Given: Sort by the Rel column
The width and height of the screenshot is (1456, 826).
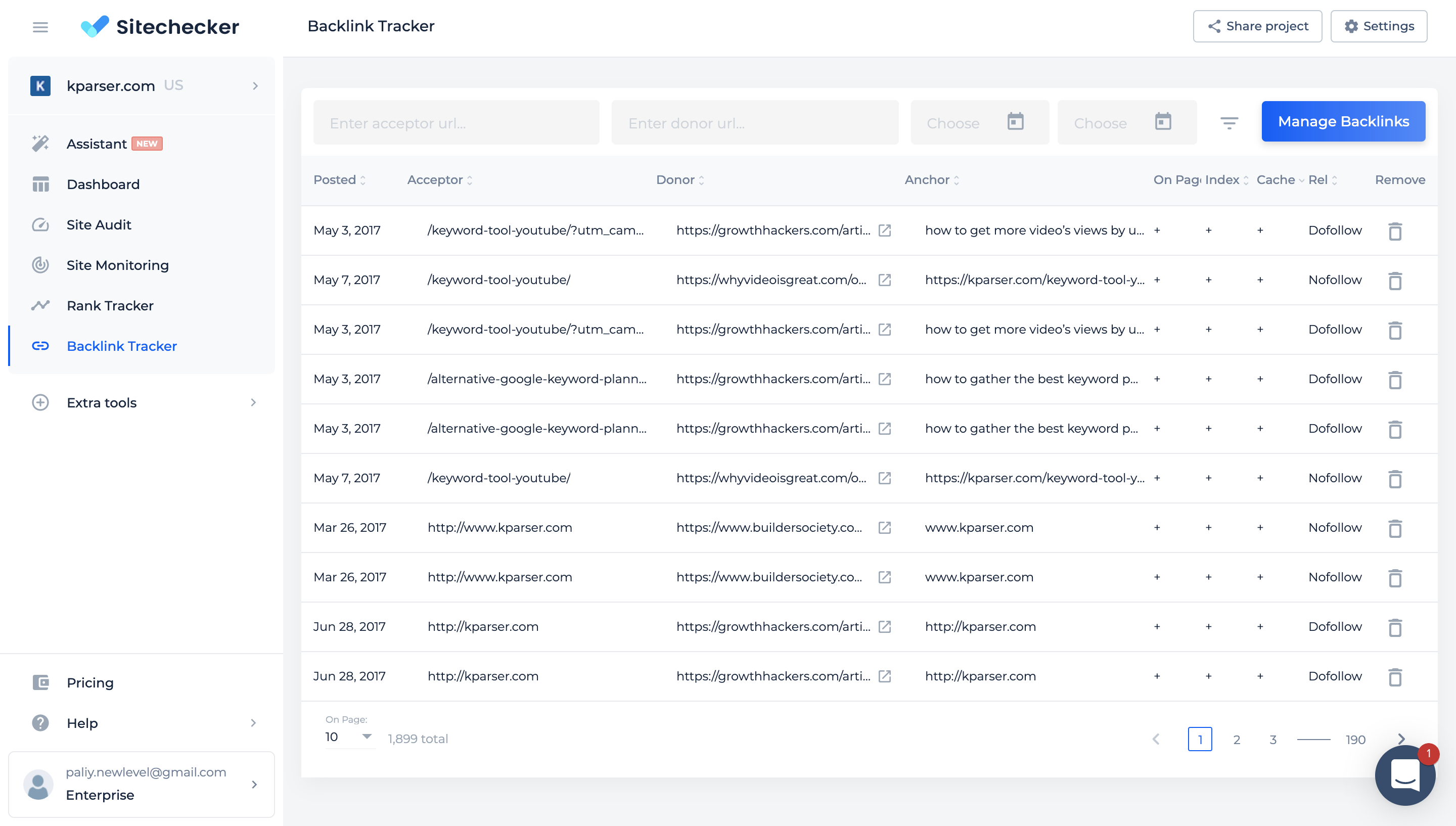Looking at the screenshot, I should 1323,180.
